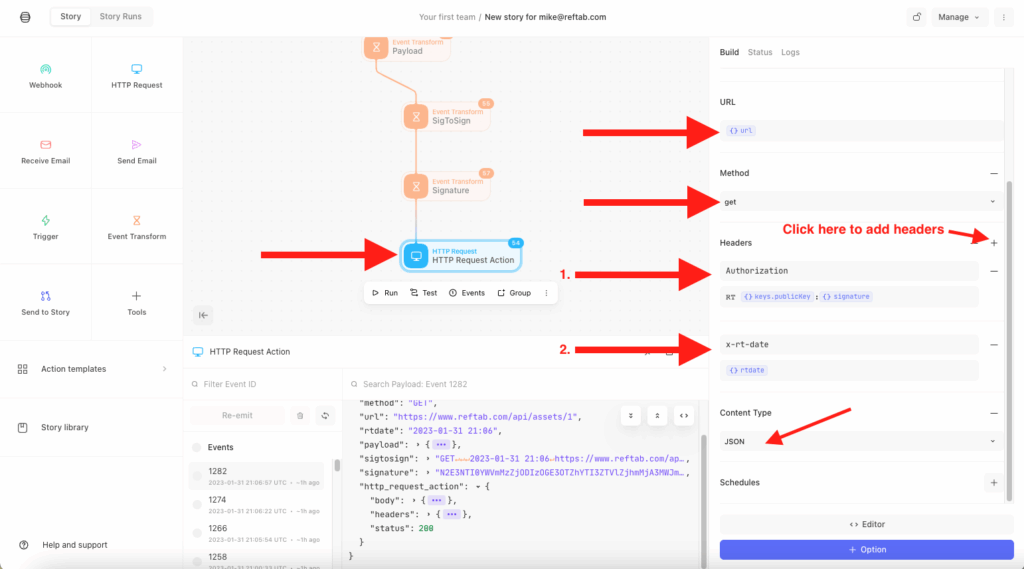Image resolution: width=1024 pixels, height=569 pixels.
Task: Open the Status tab
Action: [x=760, y=52]
